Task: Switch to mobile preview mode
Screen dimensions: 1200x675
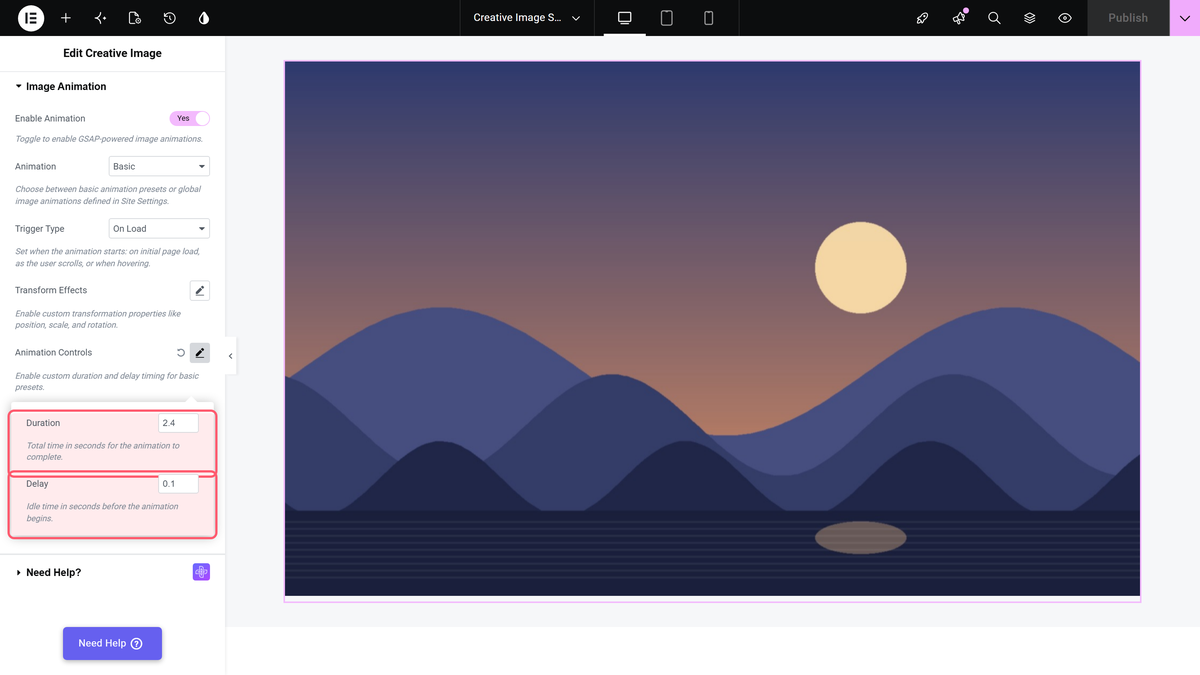Action: pos(709,18)
